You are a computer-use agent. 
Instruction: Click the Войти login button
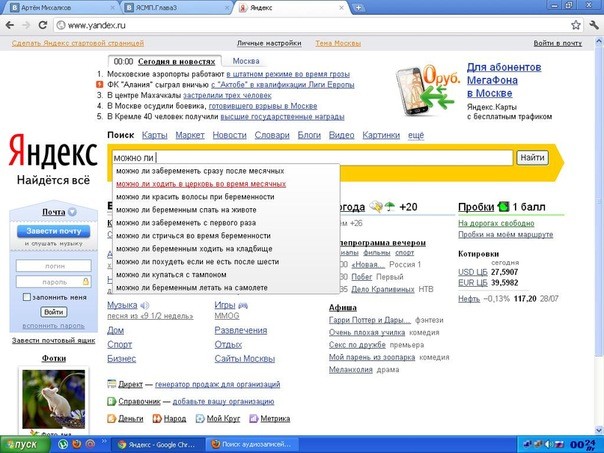tap(54, 312)
